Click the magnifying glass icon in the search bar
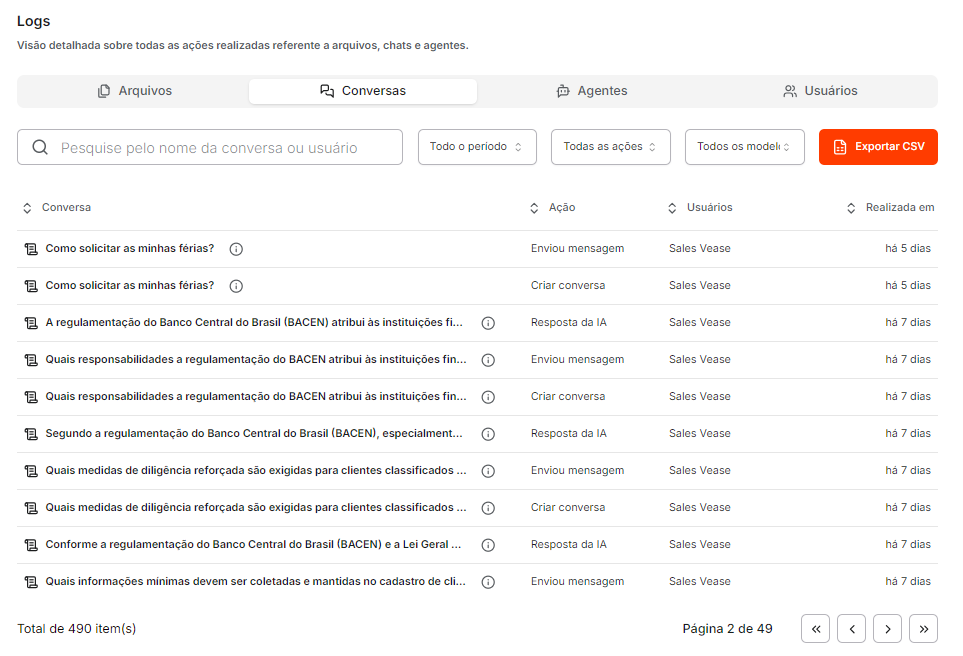 [x=40, y=147]
